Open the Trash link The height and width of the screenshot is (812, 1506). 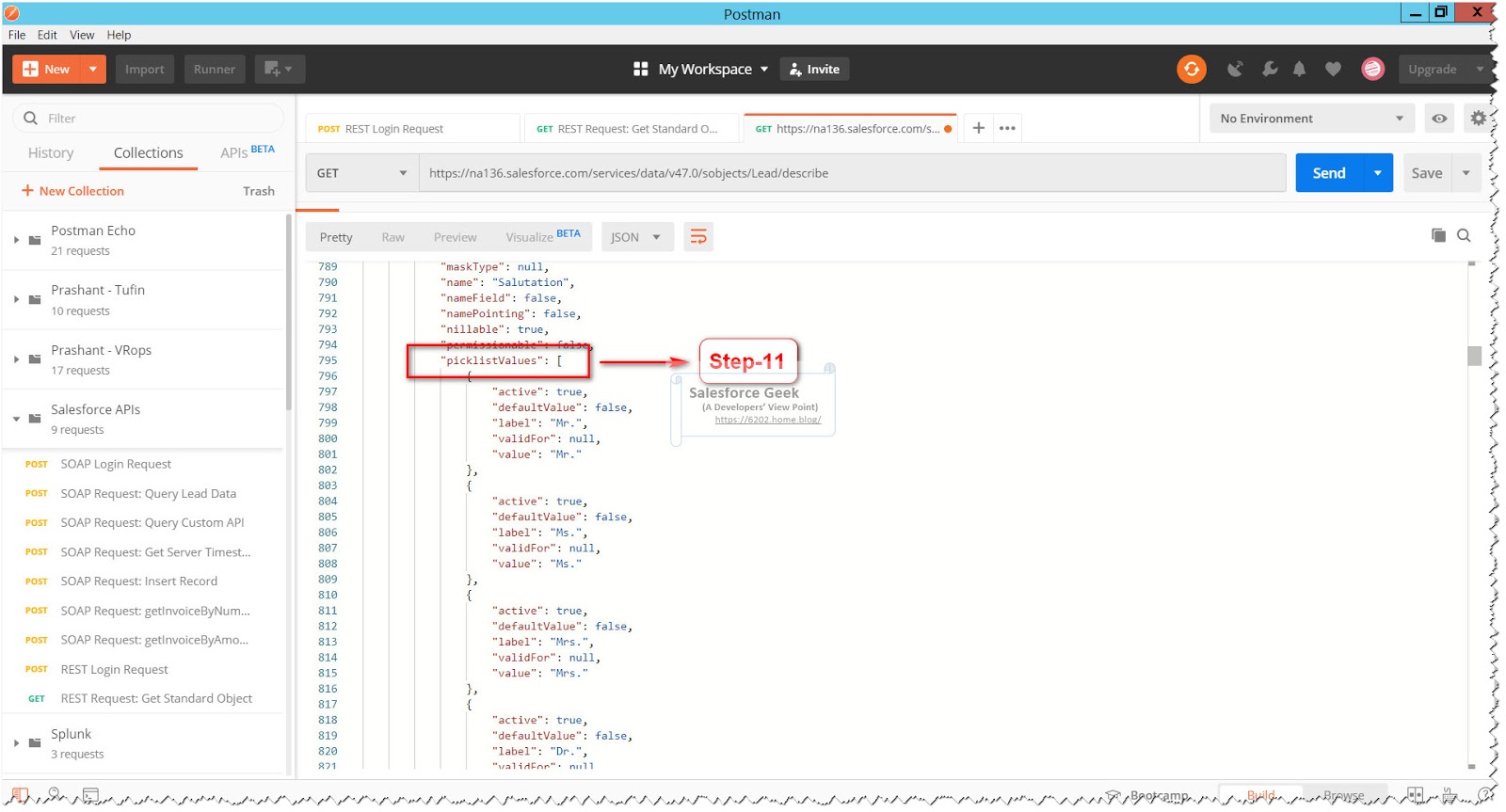[259, 191]
